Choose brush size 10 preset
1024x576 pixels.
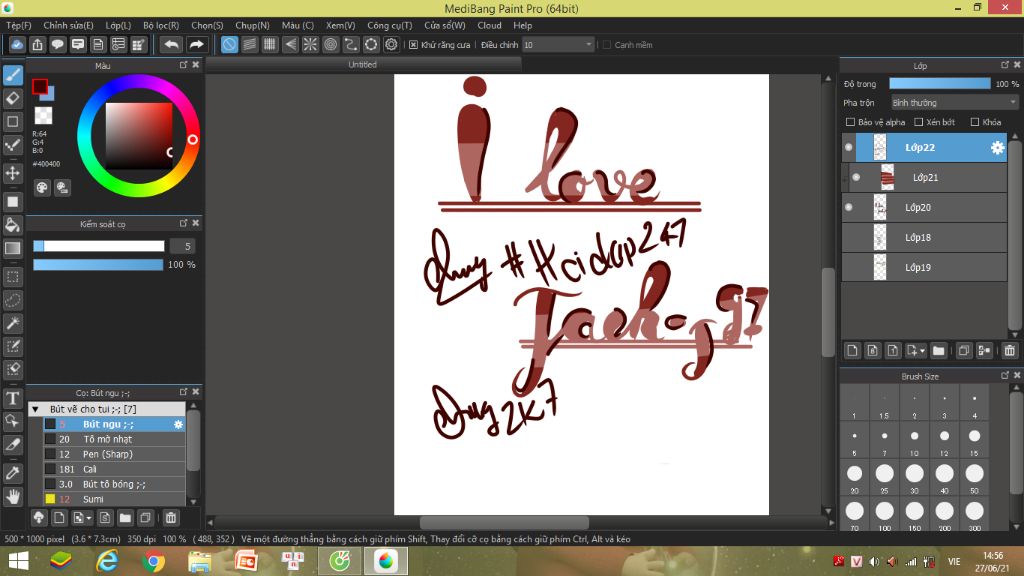(x=914, y=440)
